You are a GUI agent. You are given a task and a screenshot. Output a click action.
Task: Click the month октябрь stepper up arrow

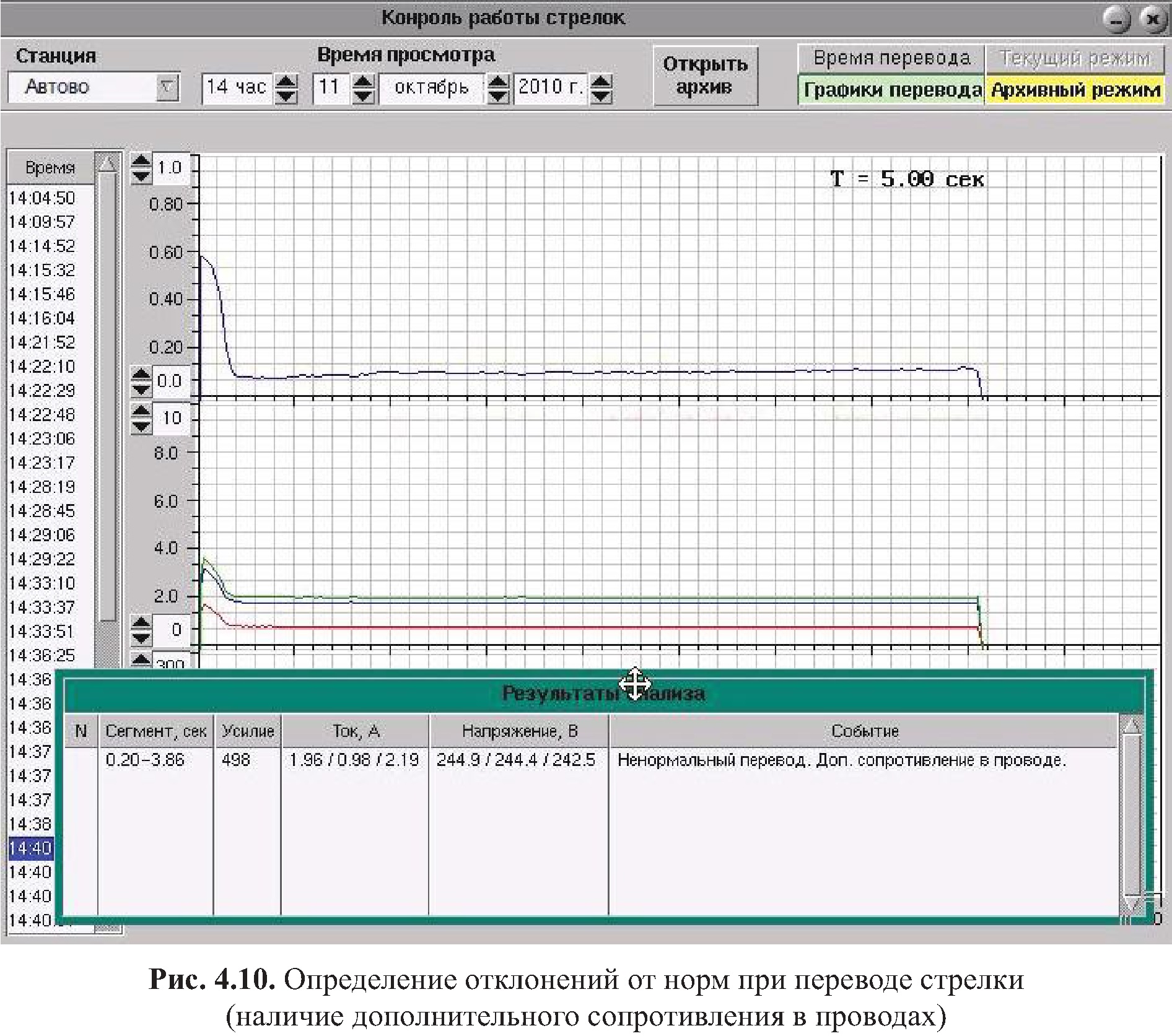click(497, 81)
